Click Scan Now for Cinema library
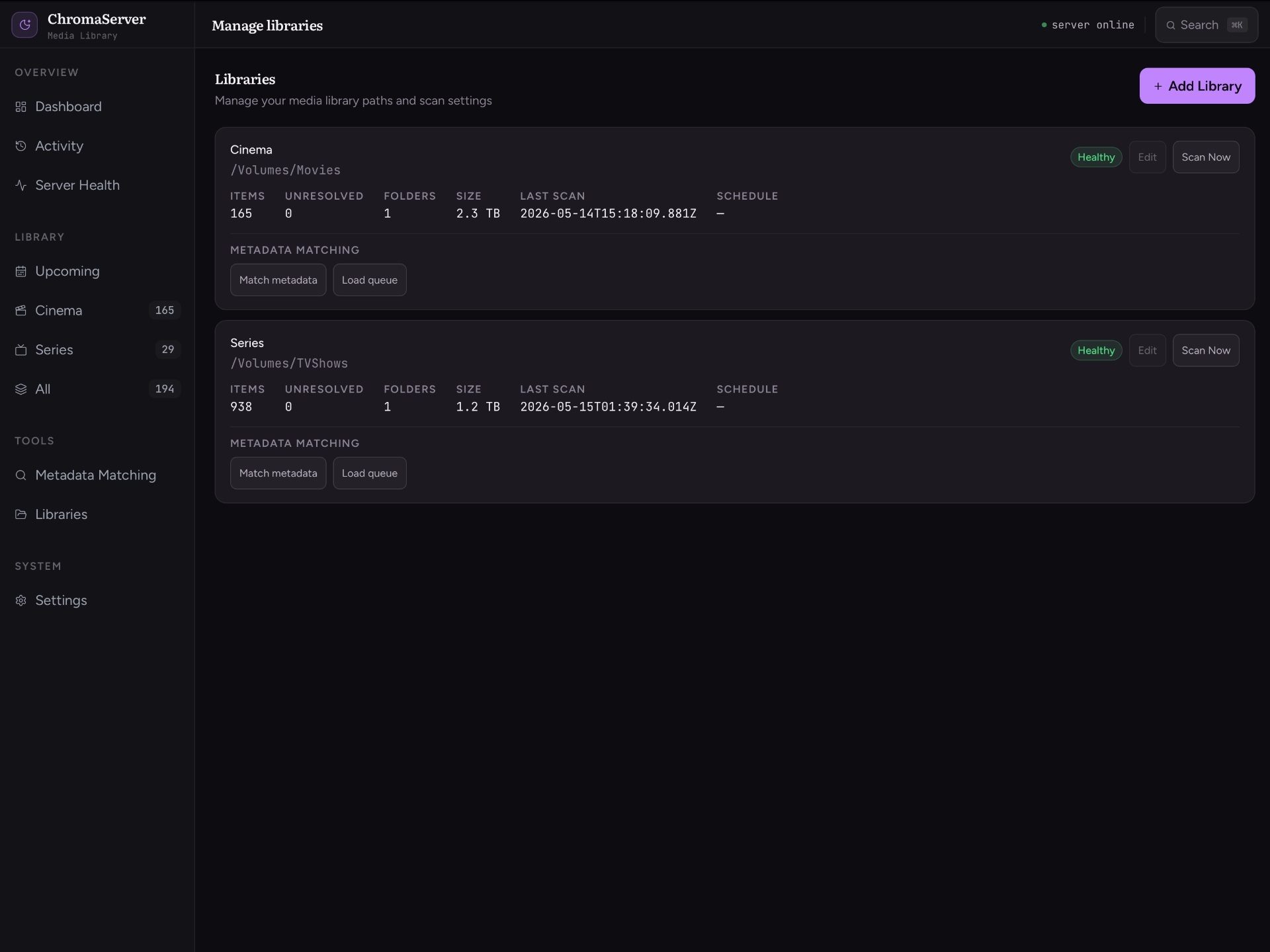The height and width of the screenshot is (952, 1270). click(x=1205, y=157)
